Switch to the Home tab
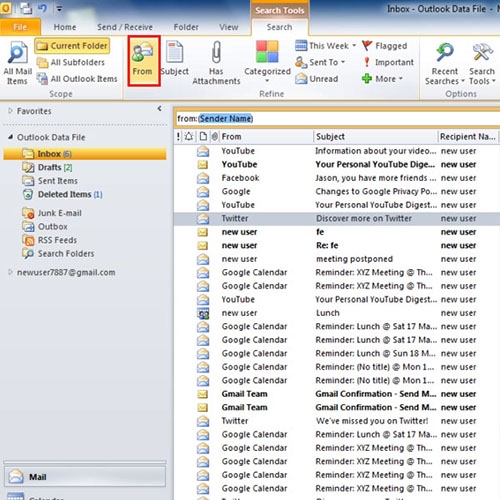Image resolution: width=500 pixels, height=500 pixels. (65, 27)
